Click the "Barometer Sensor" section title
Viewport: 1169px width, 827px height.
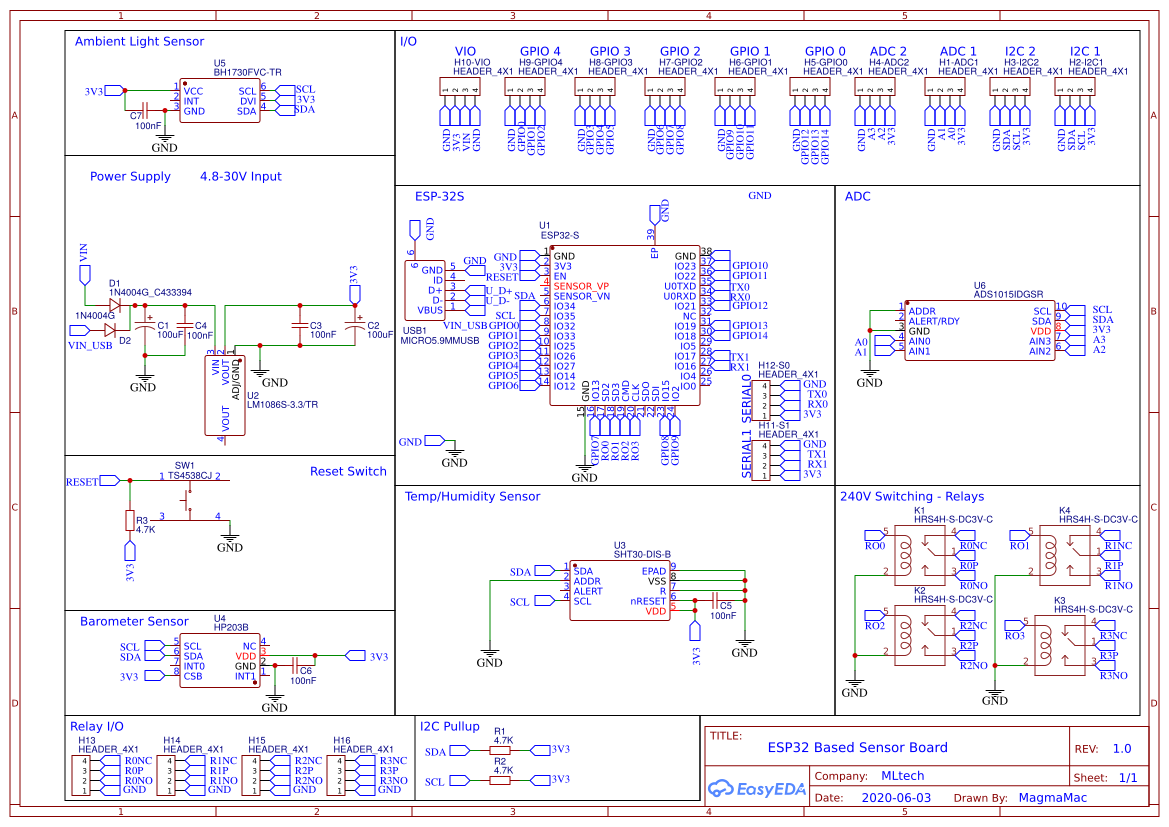click(x=134, y=621)
